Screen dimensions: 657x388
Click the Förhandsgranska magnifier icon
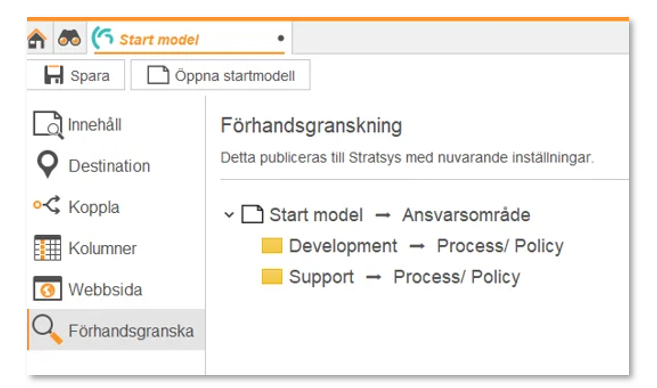click(x=47, y=329)
